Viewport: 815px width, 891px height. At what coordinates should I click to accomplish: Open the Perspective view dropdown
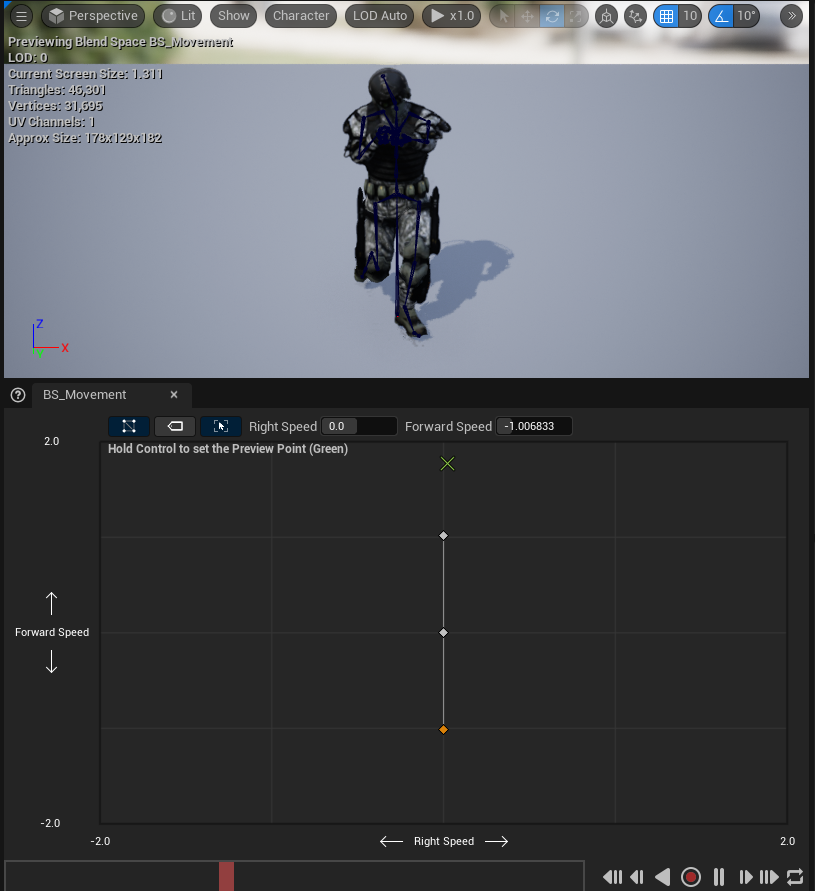tap(92, 15)
